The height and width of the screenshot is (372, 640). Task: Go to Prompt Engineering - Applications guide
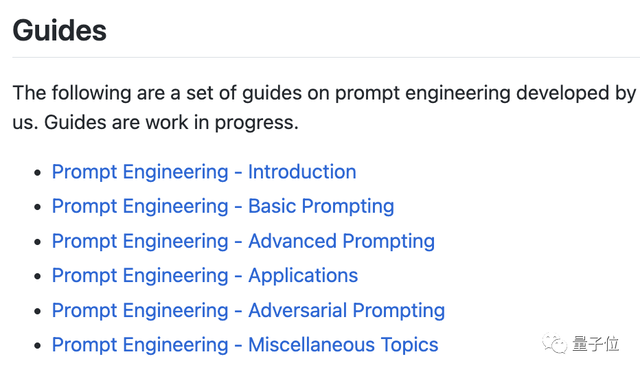(x=205, y=276)
